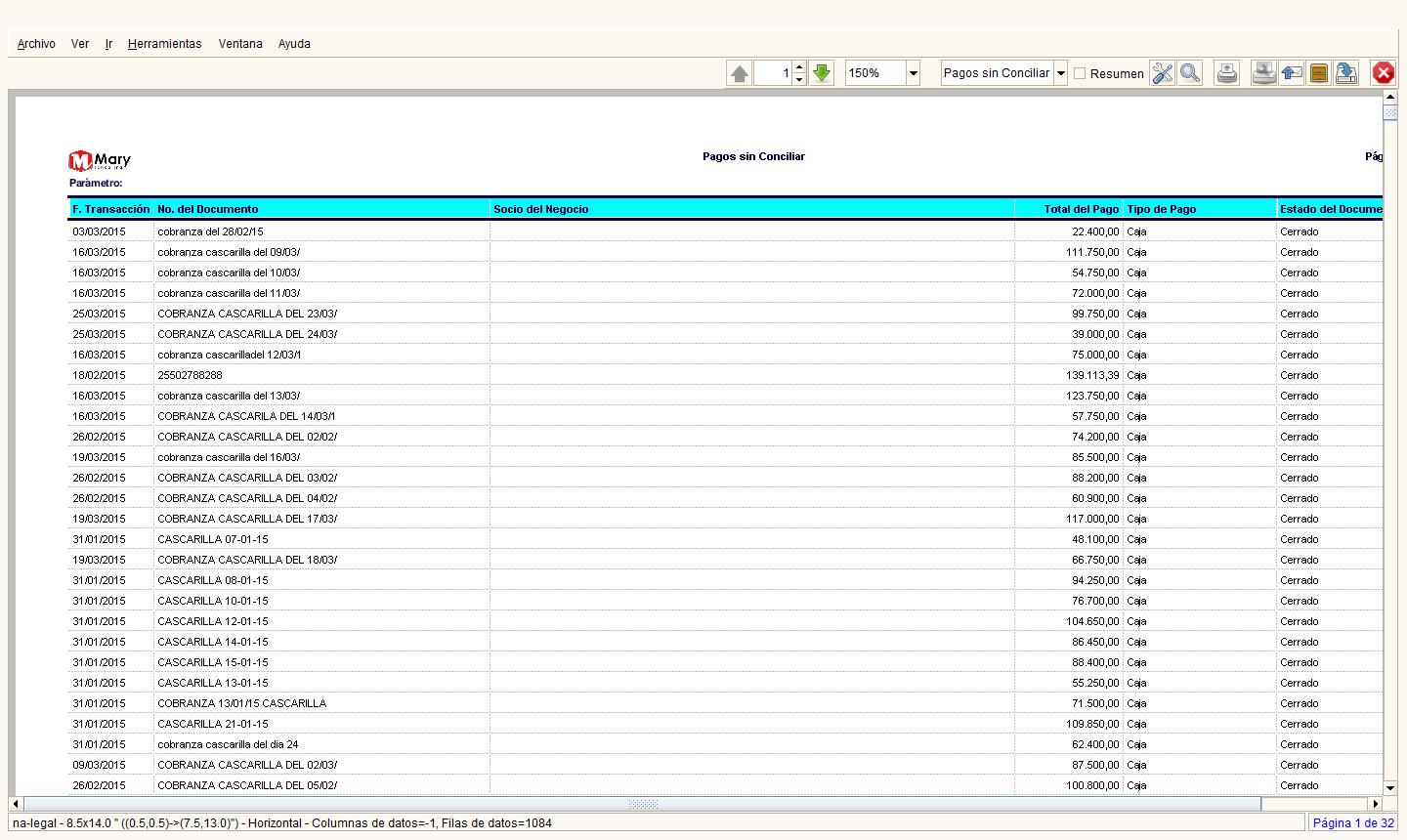Image resolution: width=1407 pixels, height=840 pixels.
Task: Go to previous page with up arrow
Action: coord(740,73)
